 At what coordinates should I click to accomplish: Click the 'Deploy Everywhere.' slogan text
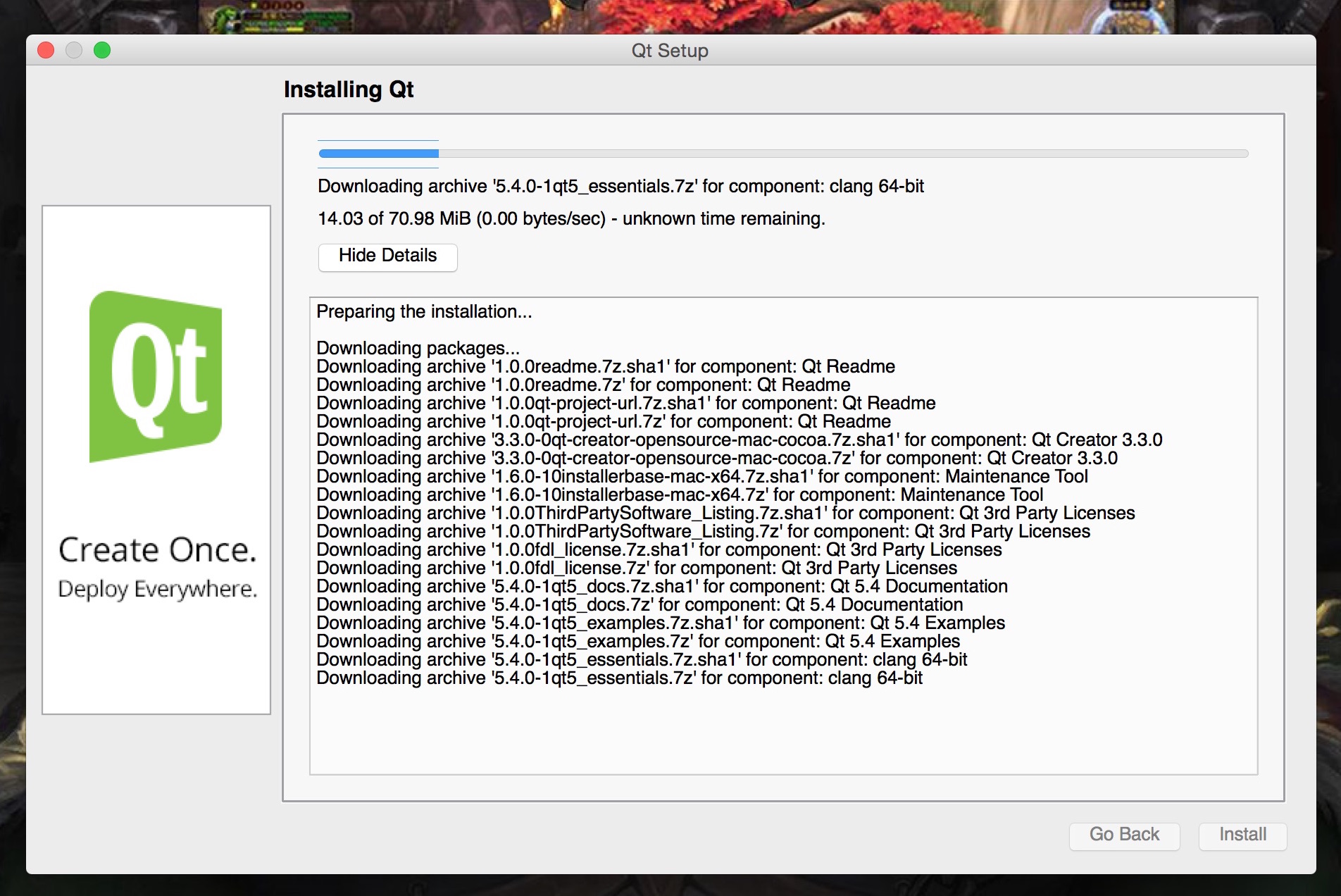coord(158,589)
